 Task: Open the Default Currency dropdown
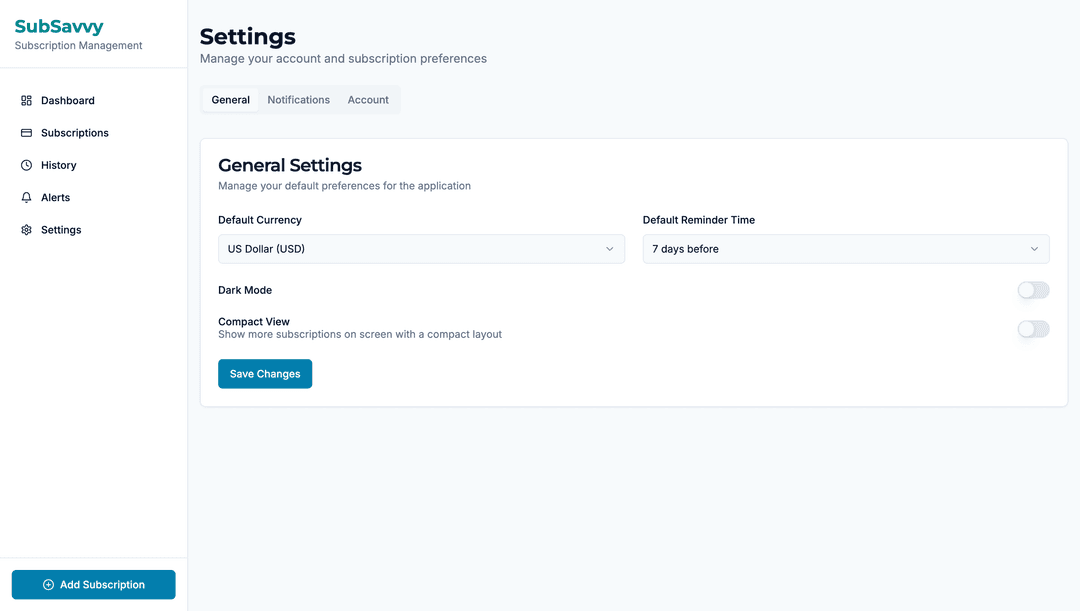420,248
